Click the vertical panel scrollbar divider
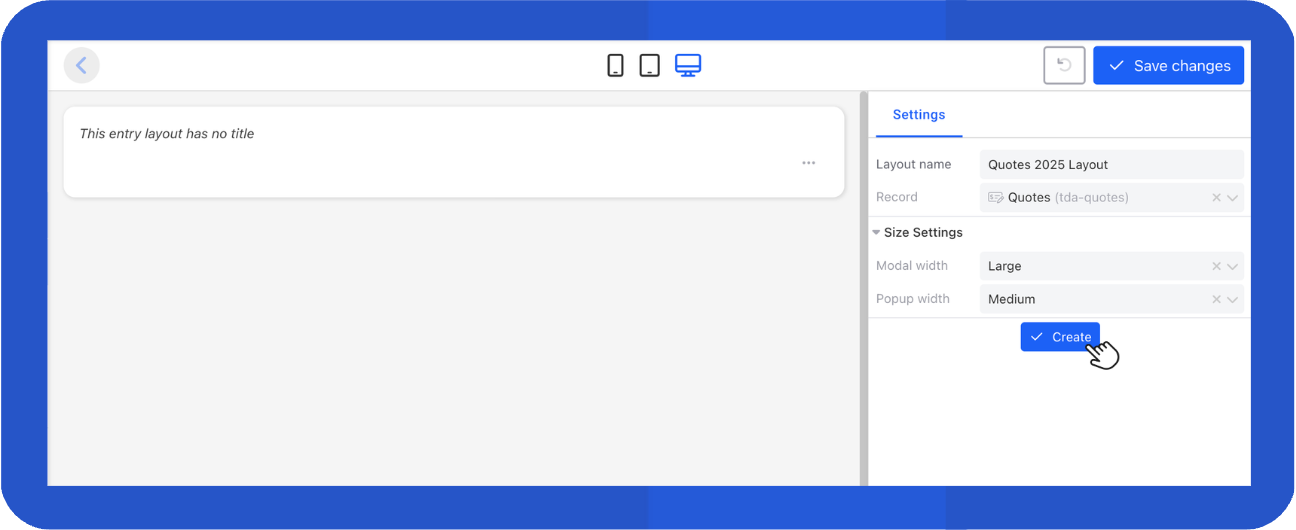The height and width of the screenshot is (530, 1296). point(863,289)
